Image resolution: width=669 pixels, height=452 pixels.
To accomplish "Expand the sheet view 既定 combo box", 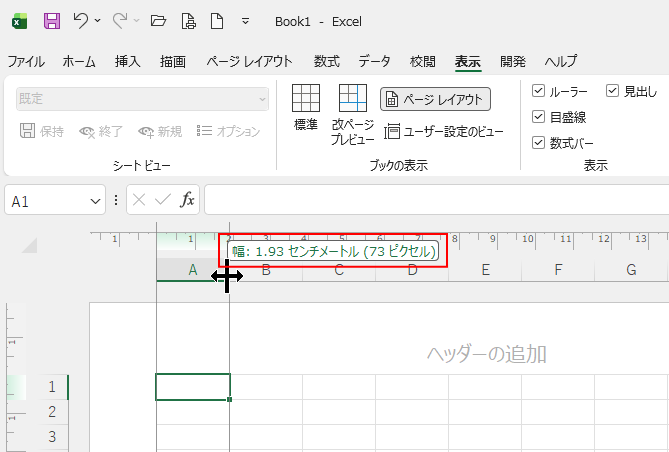I will point(143,99).
